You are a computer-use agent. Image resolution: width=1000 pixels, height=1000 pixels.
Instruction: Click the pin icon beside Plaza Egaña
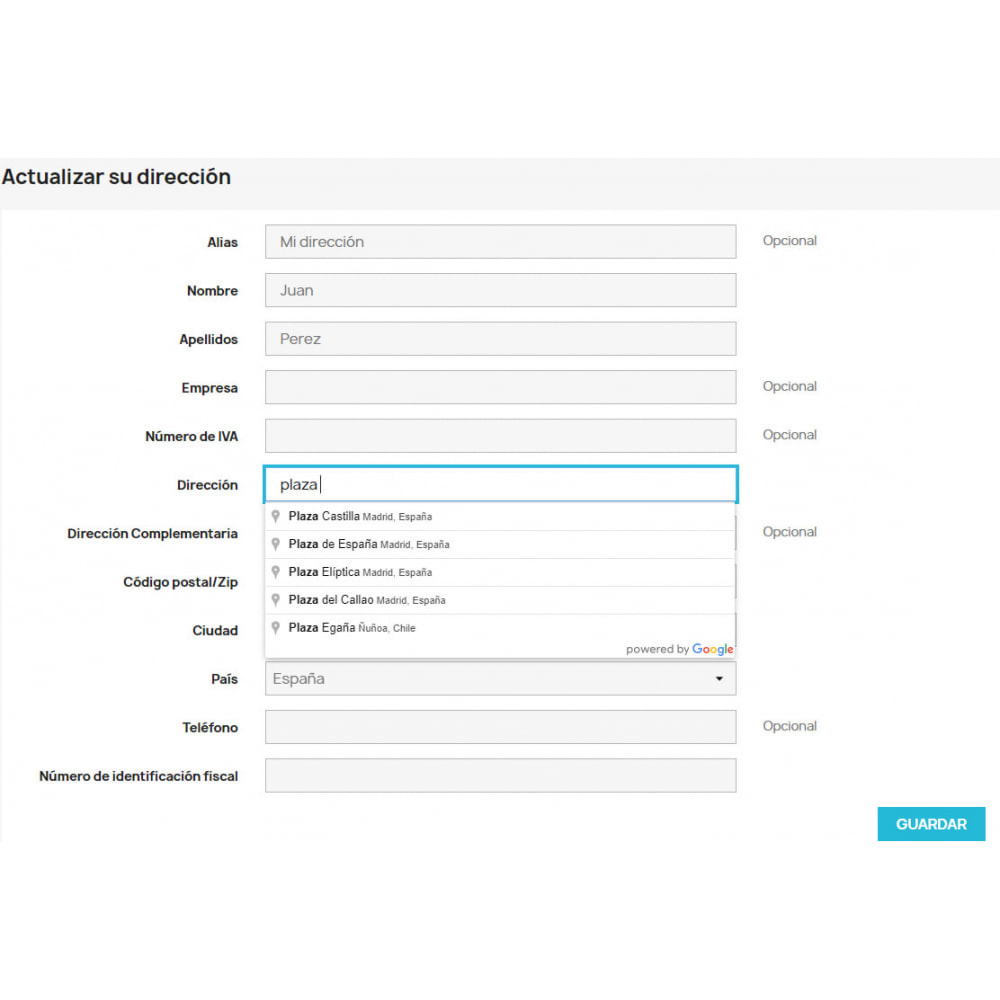pos(276,628)
